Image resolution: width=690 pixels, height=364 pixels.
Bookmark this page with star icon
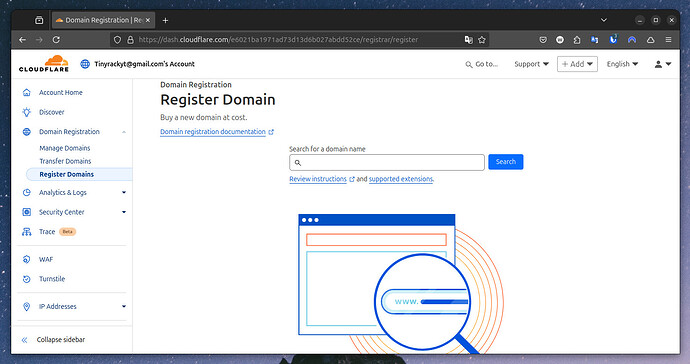482,40
